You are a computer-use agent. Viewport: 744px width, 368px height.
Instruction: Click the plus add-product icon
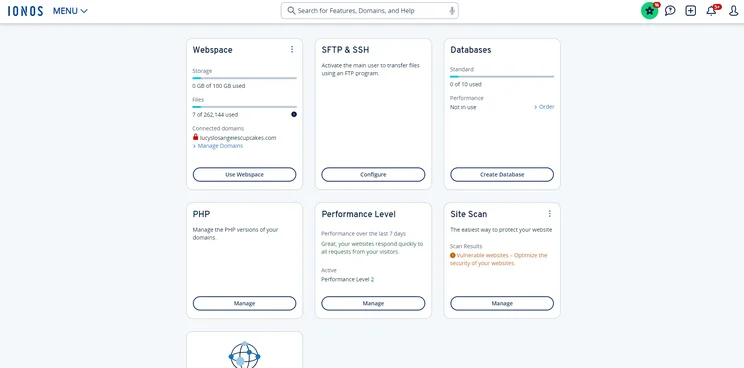tap(690, 10)
